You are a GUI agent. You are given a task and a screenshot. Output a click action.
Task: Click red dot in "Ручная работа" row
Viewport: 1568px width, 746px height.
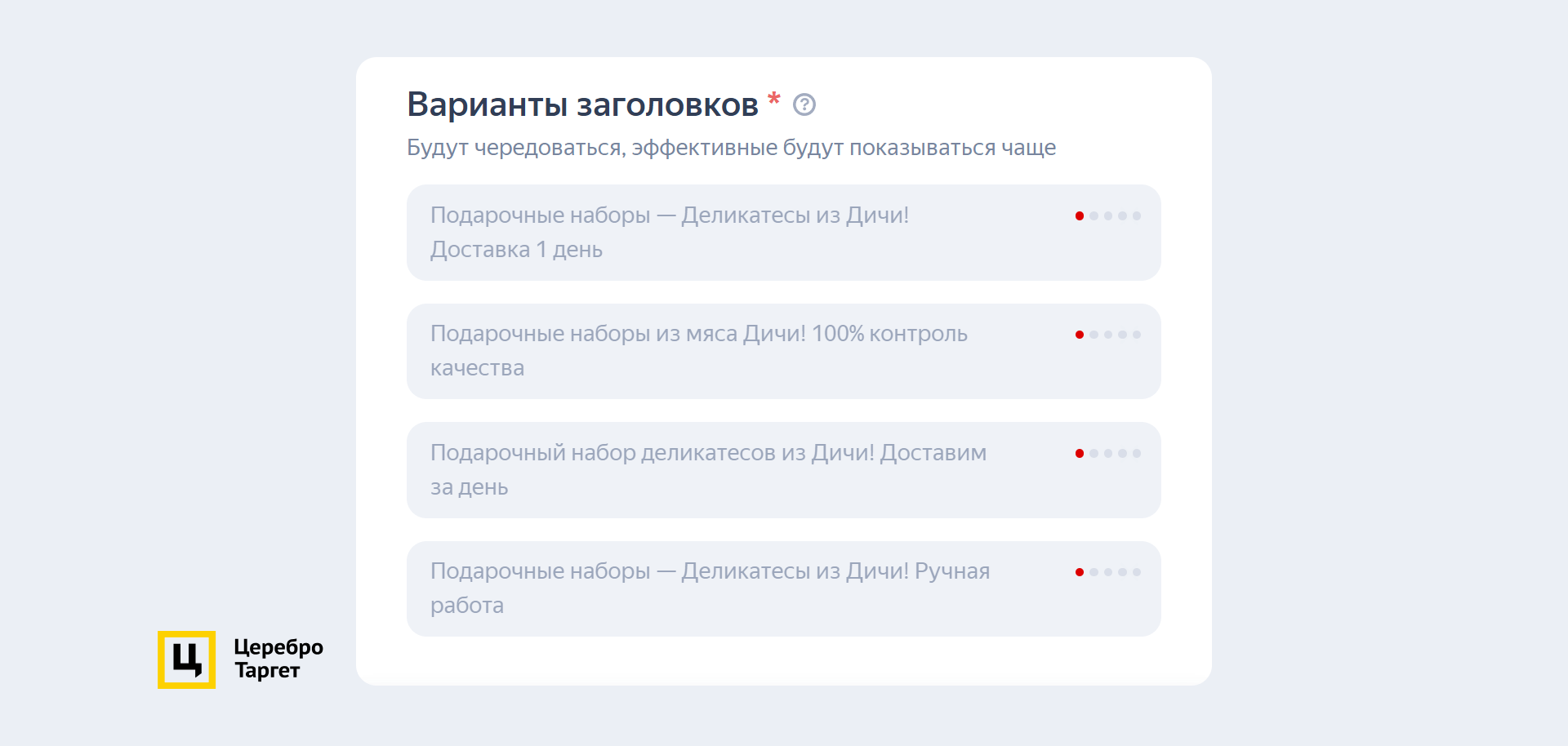1080,572
